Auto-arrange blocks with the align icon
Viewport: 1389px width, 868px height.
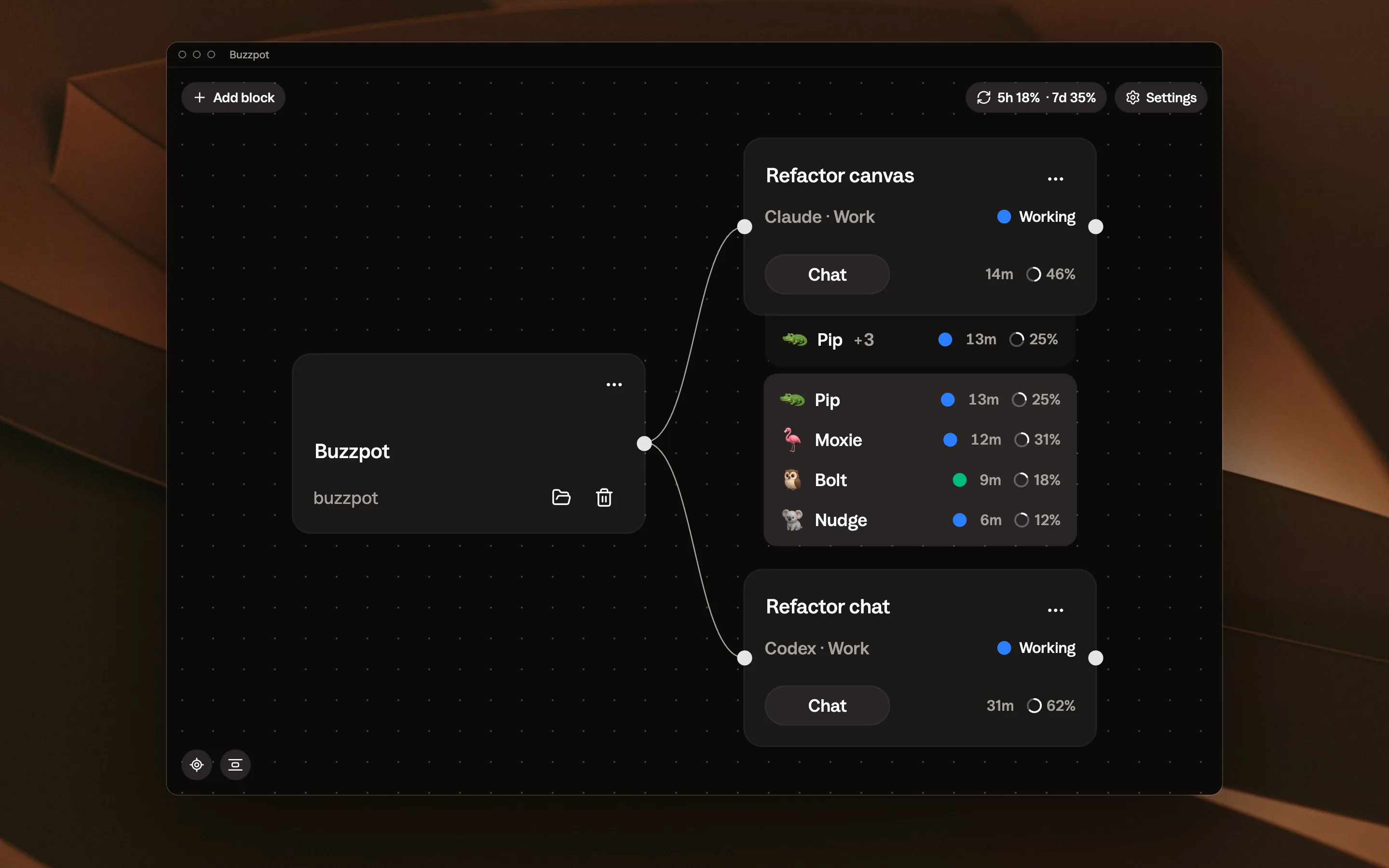(235, 765)
